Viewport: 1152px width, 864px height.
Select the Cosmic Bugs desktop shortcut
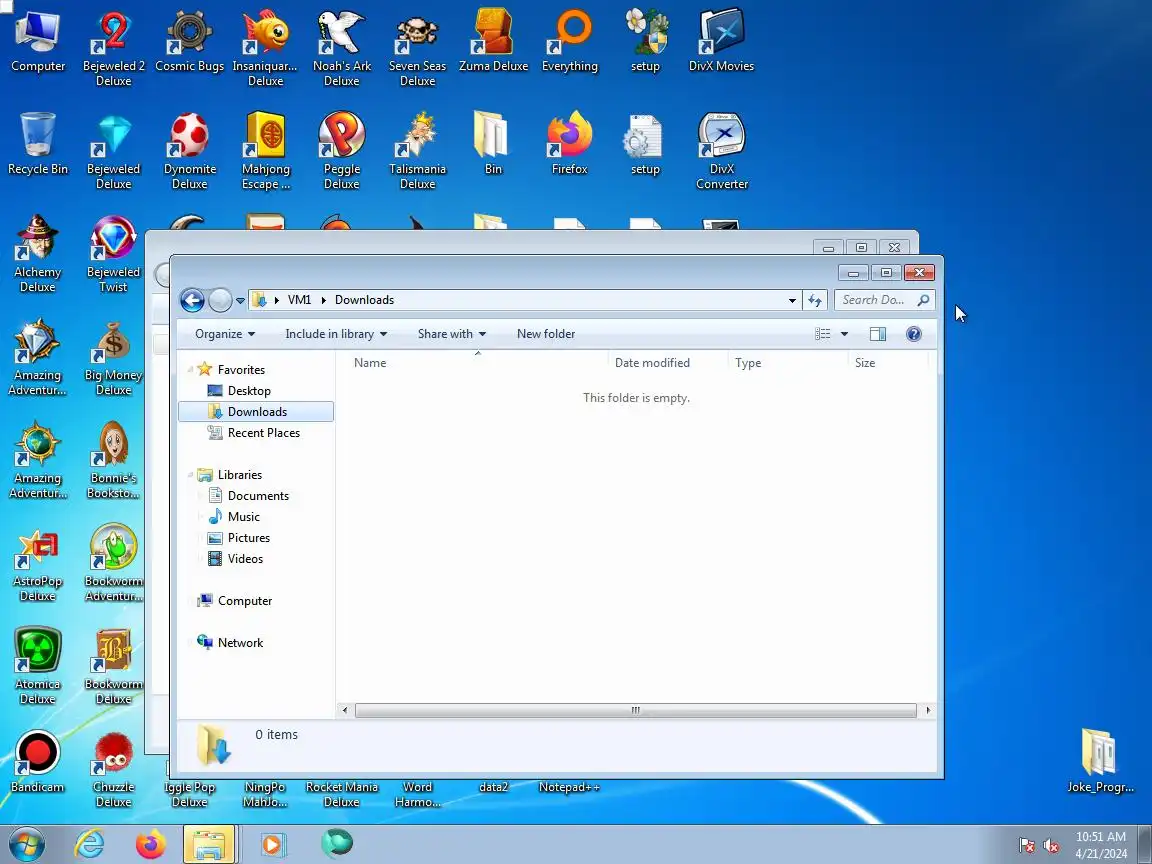click(x=190, y=41)
